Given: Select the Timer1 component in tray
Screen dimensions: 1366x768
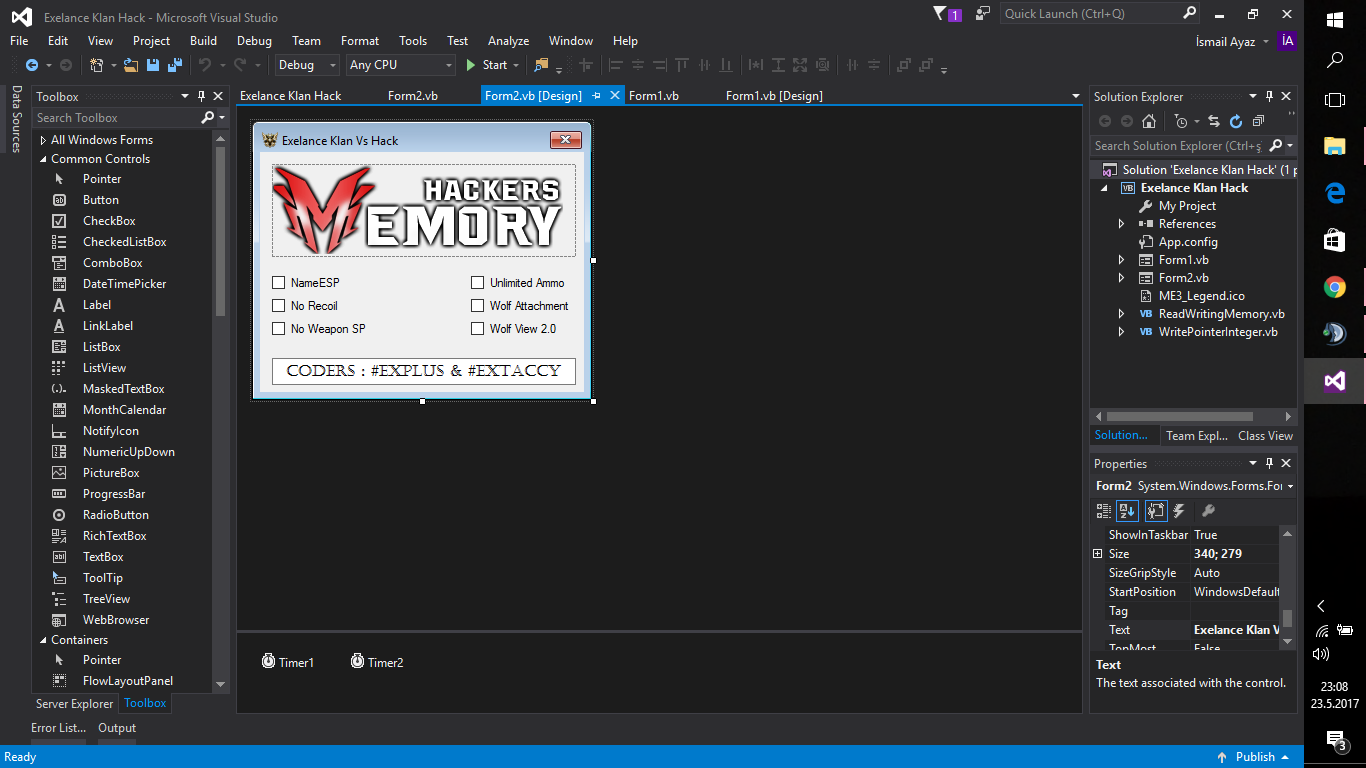Looking at the screenshot, I should tap(288, 662).
